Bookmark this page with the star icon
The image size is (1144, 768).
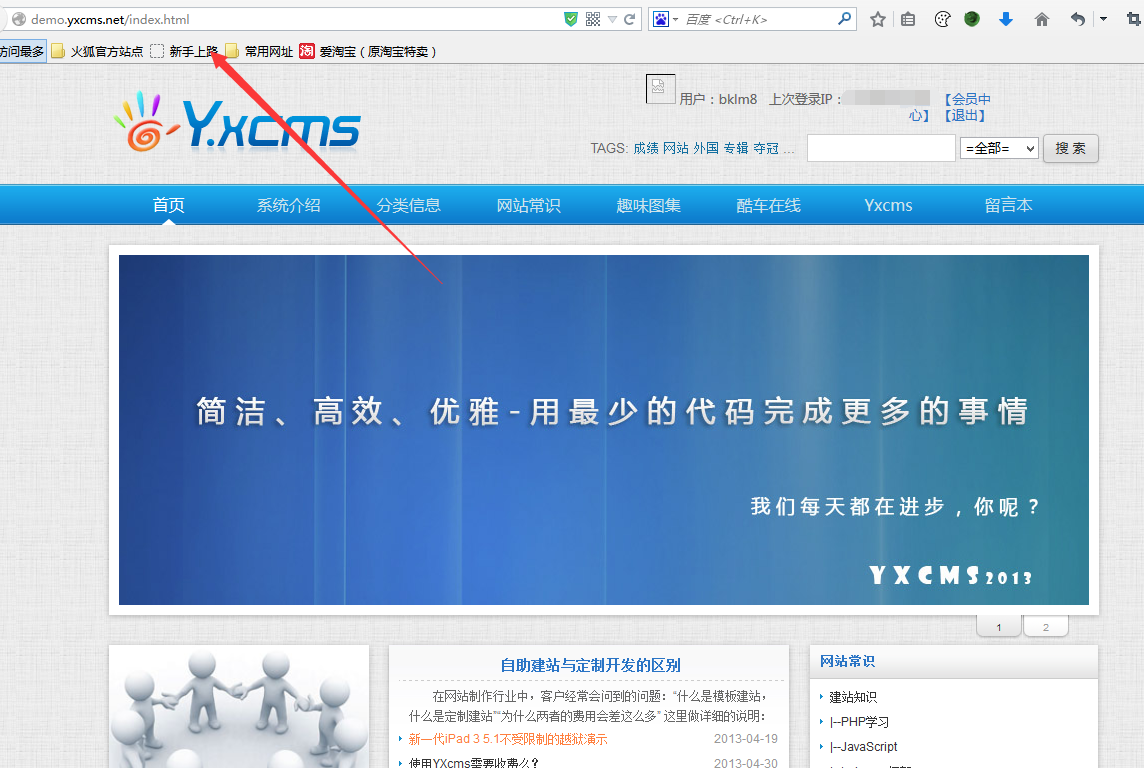pyautogui.click(x=878, y=20)
